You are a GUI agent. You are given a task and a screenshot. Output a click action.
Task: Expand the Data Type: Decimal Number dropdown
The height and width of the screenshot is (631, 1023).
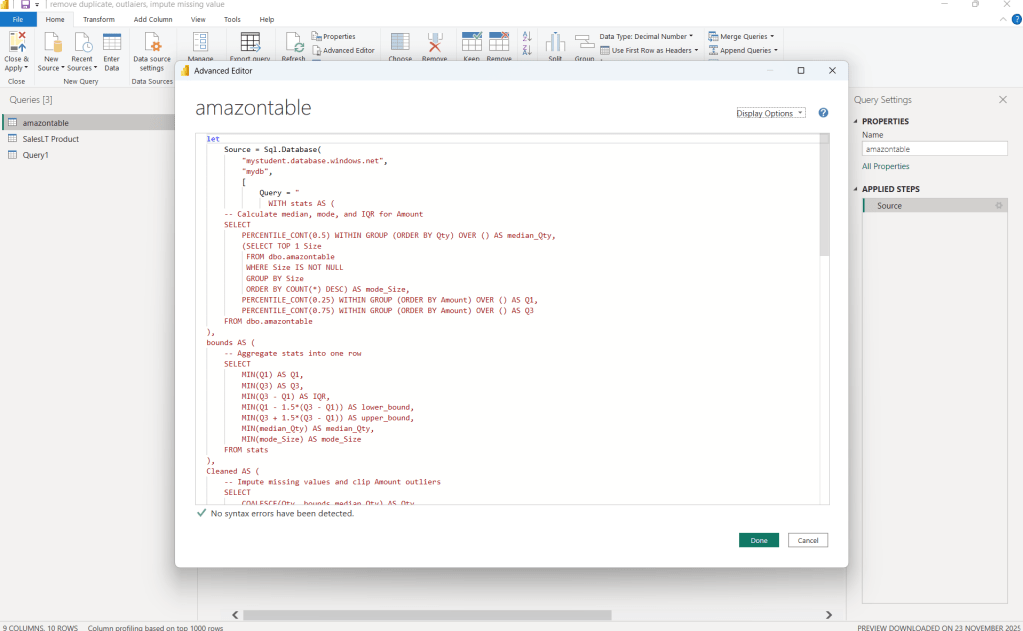point(645,36)
